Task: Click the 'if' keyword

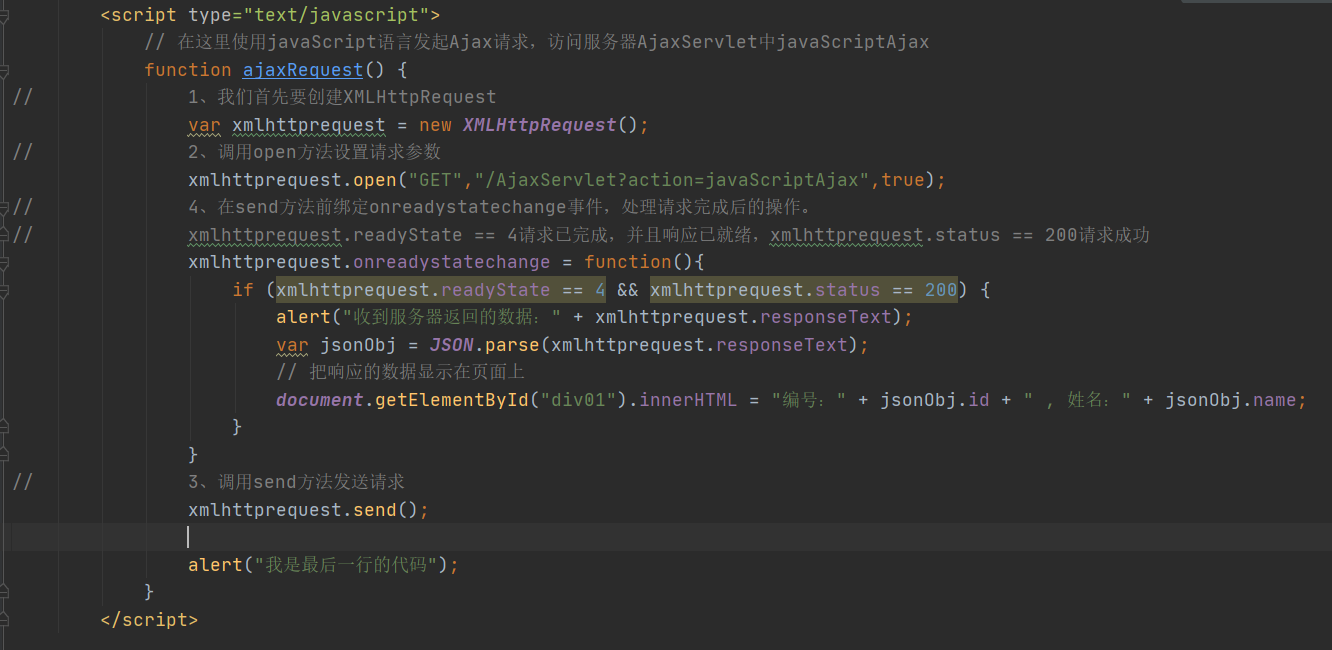Action: [x=243, y=290]
